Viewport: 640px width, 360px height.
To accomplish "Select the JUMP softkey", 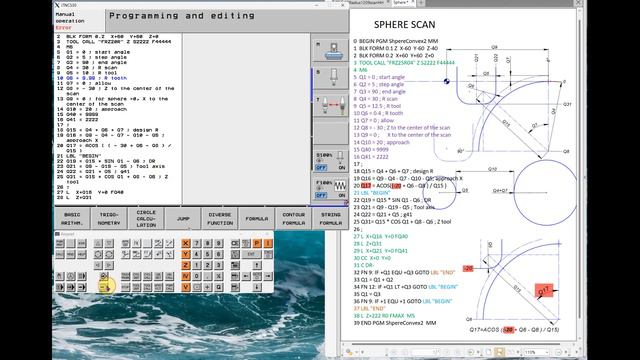I will (183, 219).
